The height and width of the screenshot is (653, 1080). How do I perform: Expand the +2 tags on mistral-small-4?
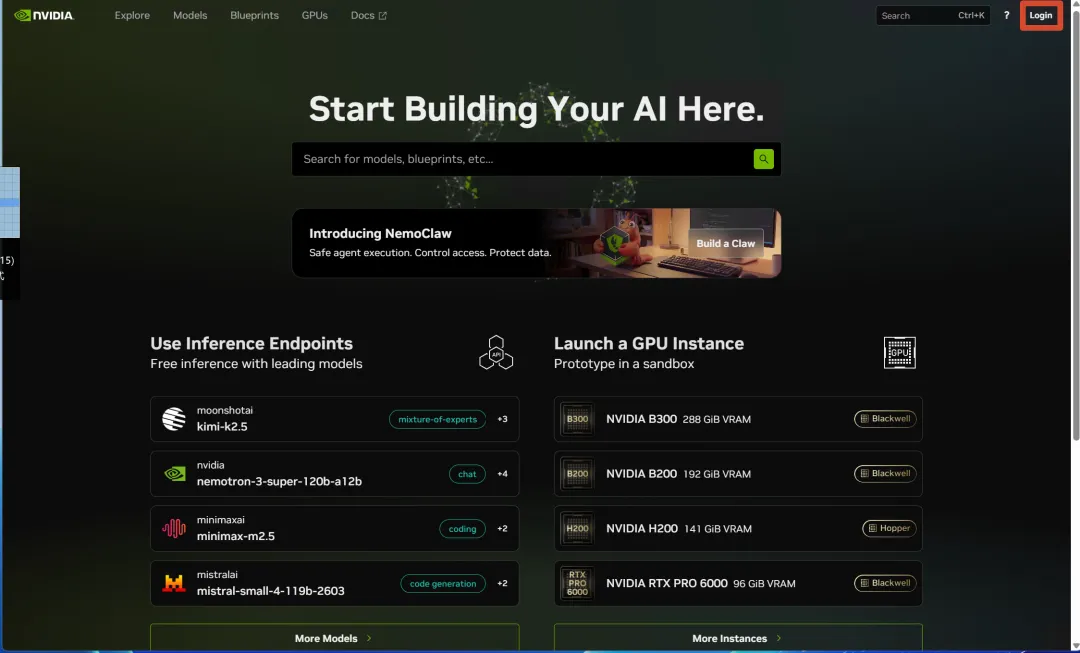click(x=502, y=583)
